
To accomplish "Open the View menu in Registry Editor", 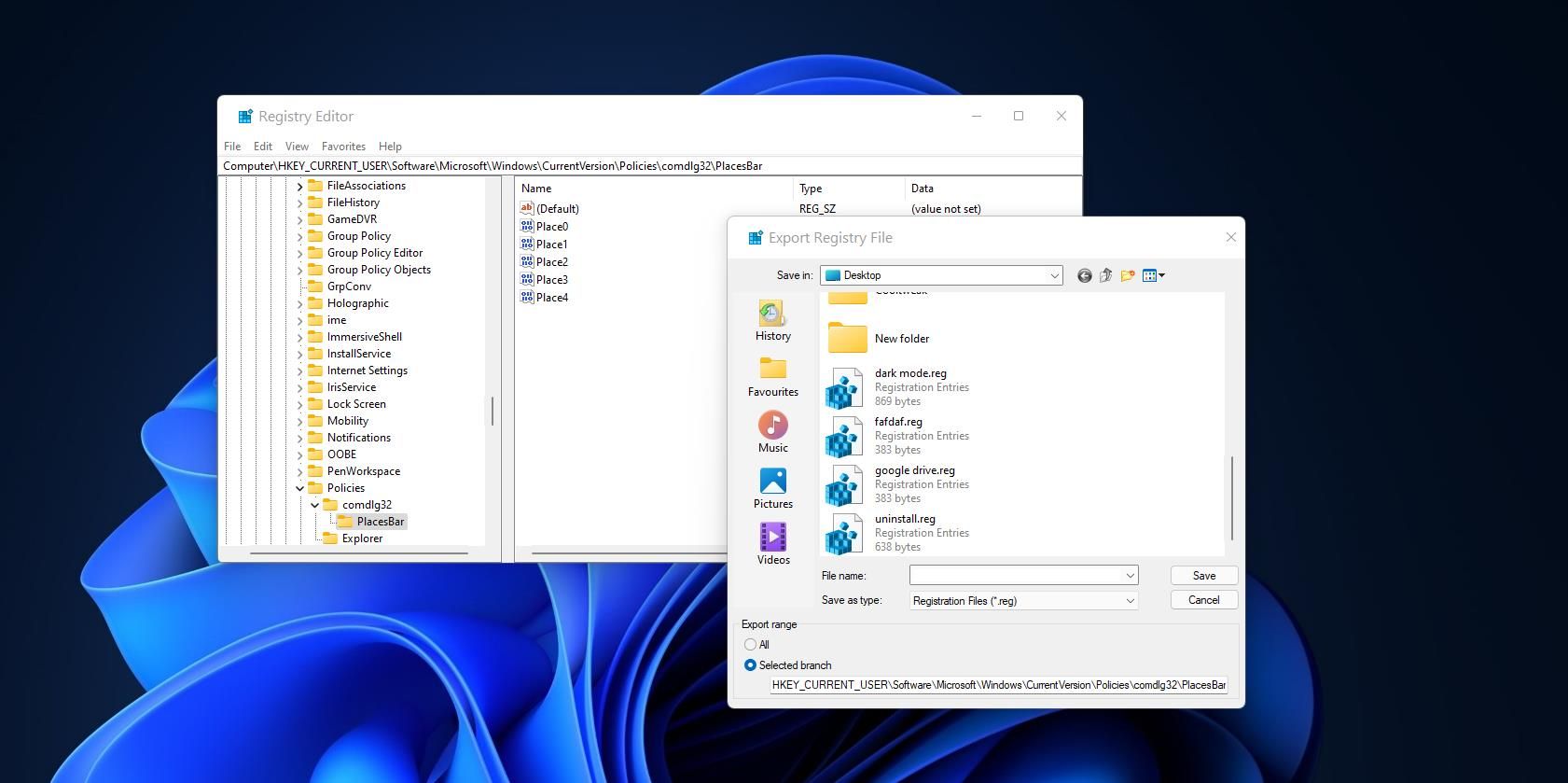I will 297,147.
